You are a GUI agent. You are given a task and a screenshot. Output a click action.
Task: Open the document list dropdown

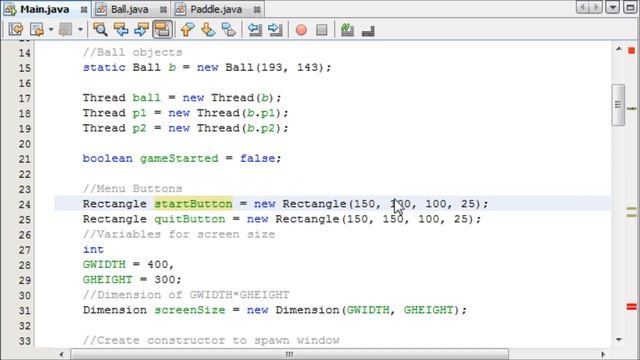pyautogui.click(x=612, y=7)
